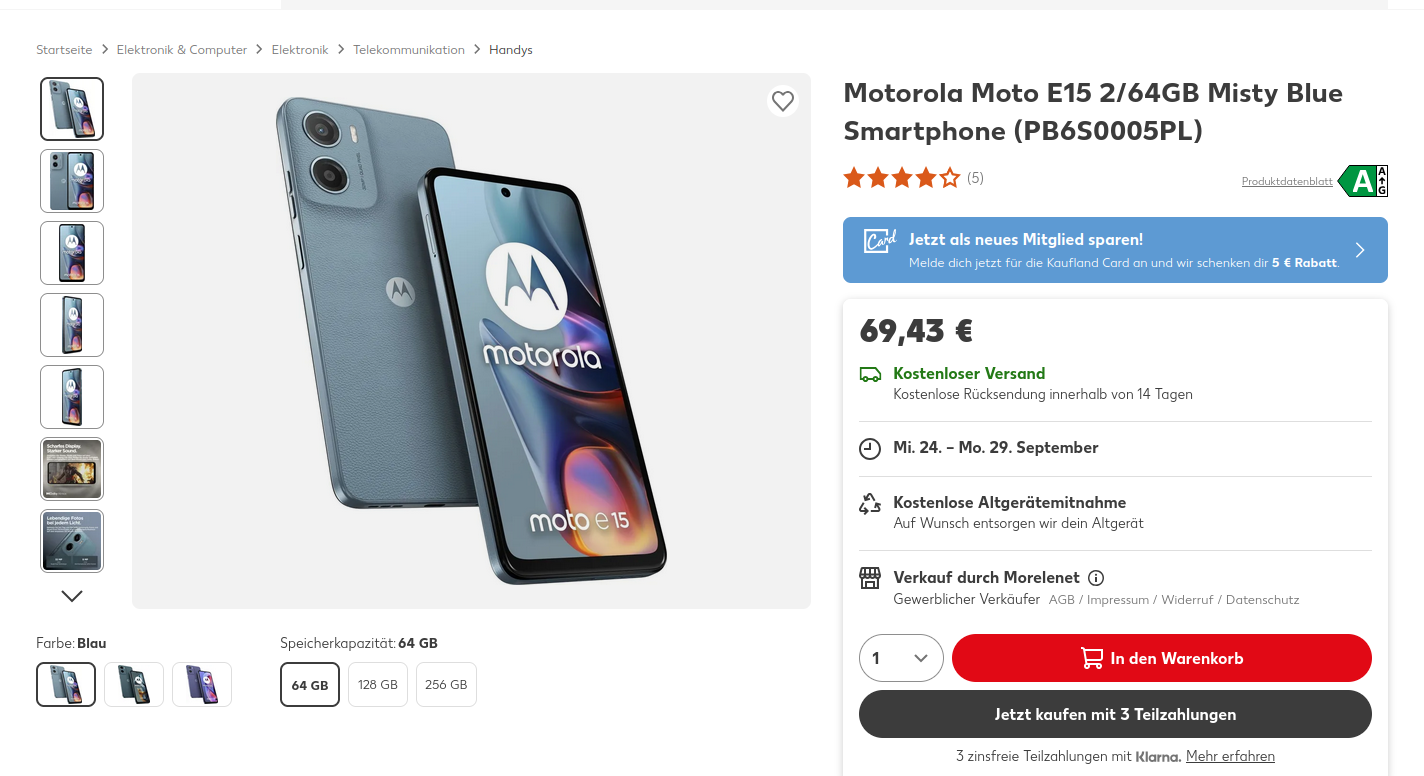Screen dimensions: 1424x776
Task: Click the info icon next to Morelenet
Action: pyautogui.click(x=1096, y=578)
